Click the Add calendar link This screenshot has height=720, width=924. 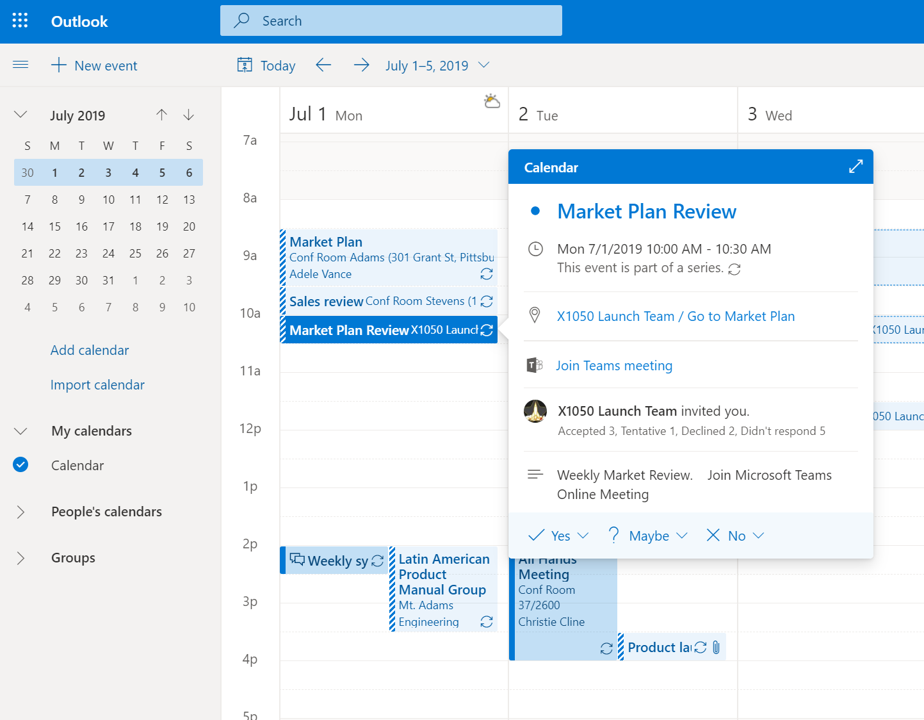point(90,350)
